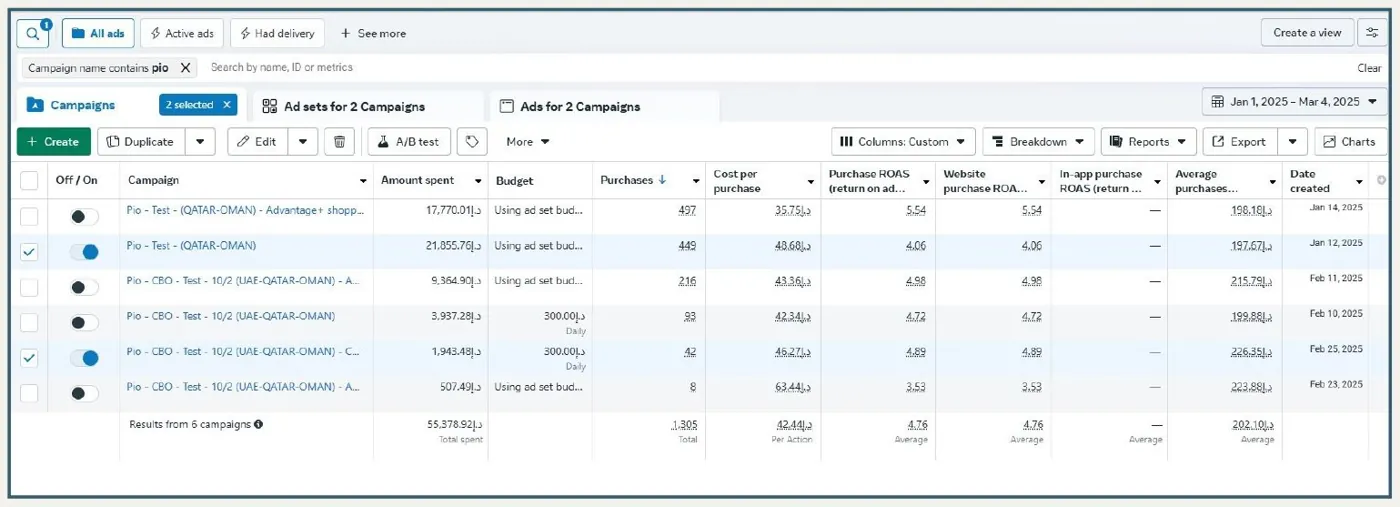Open the Breakdown dropdown
Screen dimensions: 1400x507
pos(1039,142)
